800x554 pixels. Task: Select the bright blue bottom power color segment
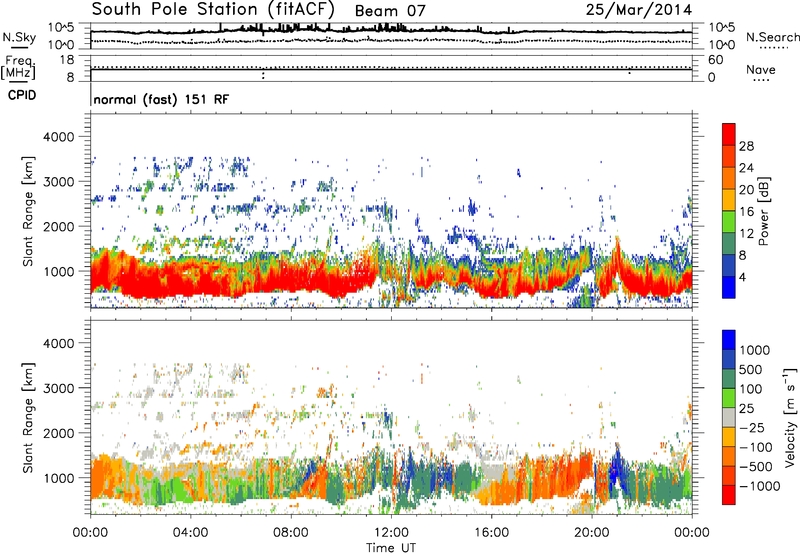729,287
